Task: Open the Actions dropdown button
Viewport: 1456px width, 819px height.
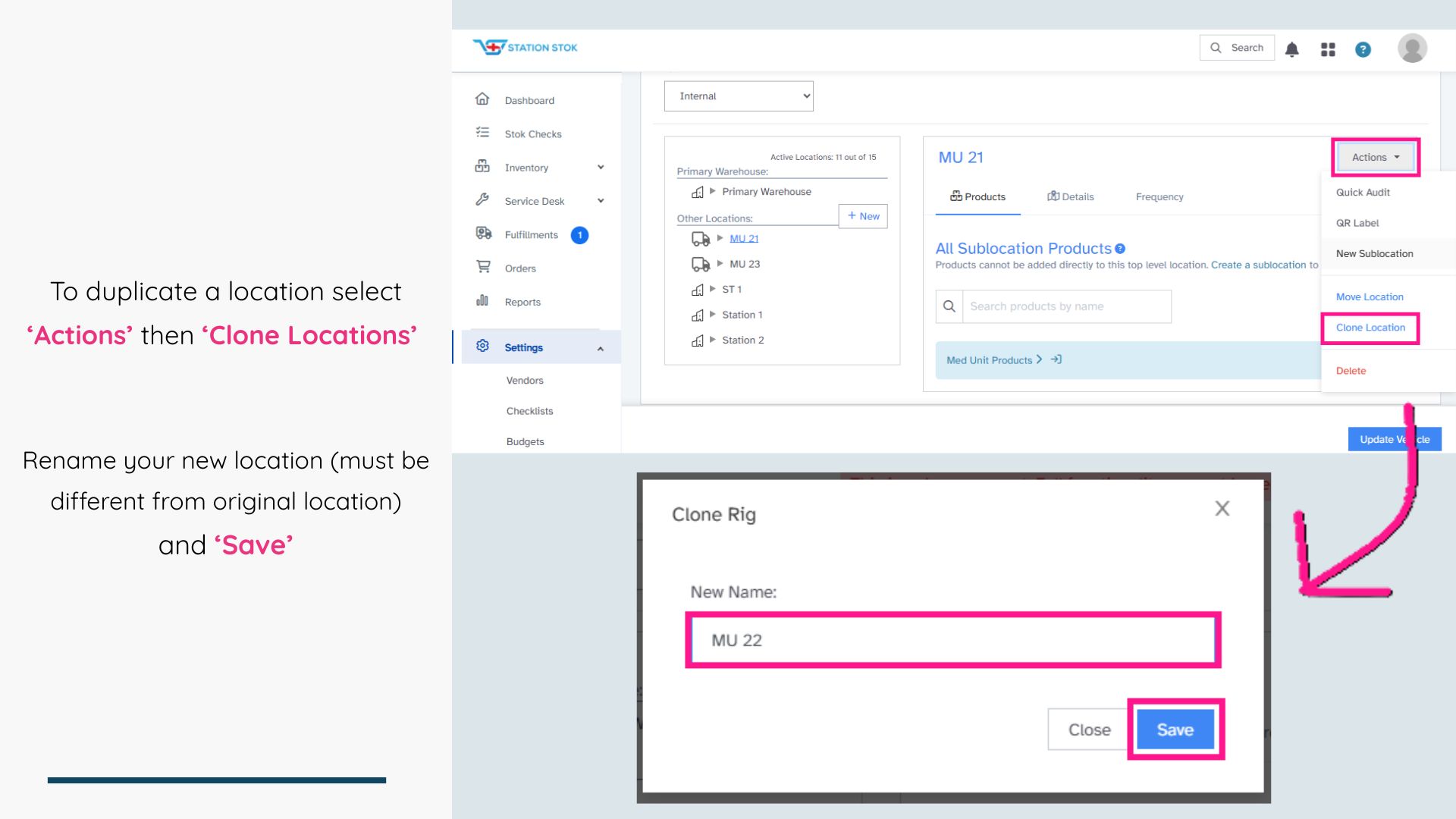Action: pyautogui.click(x=1375, y=157)
